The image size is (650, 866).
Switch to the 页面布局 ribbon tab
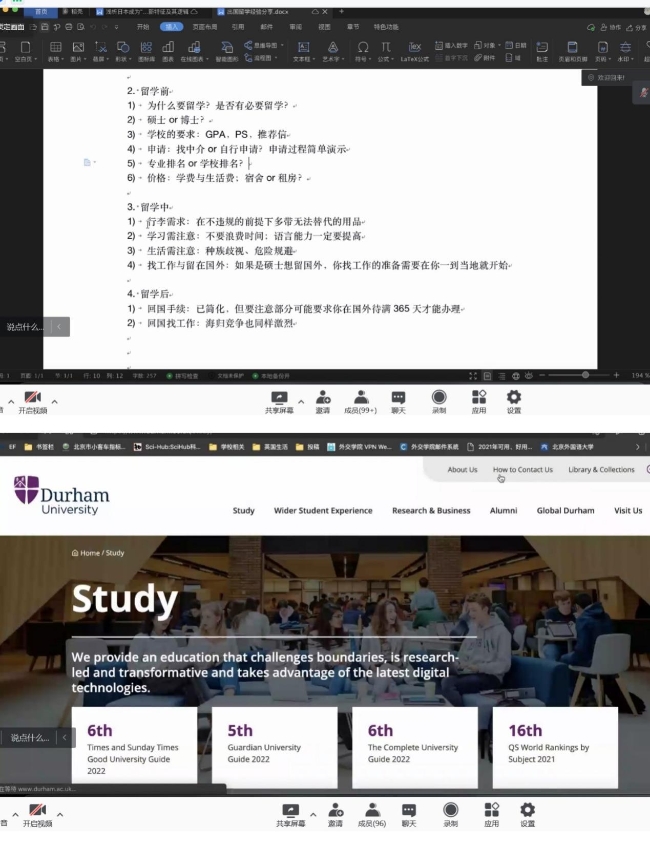coord(203,27)
